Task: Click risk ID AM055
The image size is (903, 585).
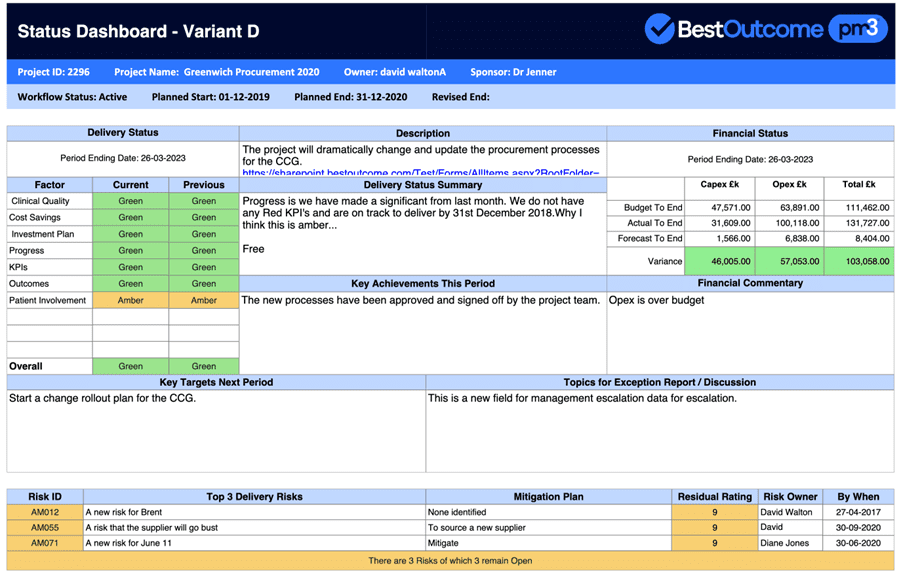Action: (x=45, y=528)
